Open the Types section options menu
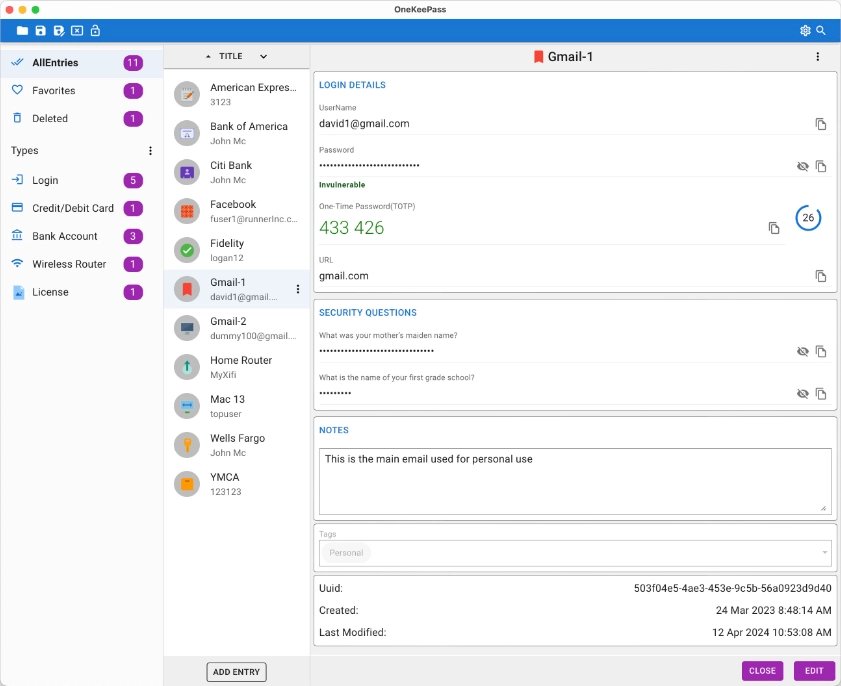 [150, 151]
